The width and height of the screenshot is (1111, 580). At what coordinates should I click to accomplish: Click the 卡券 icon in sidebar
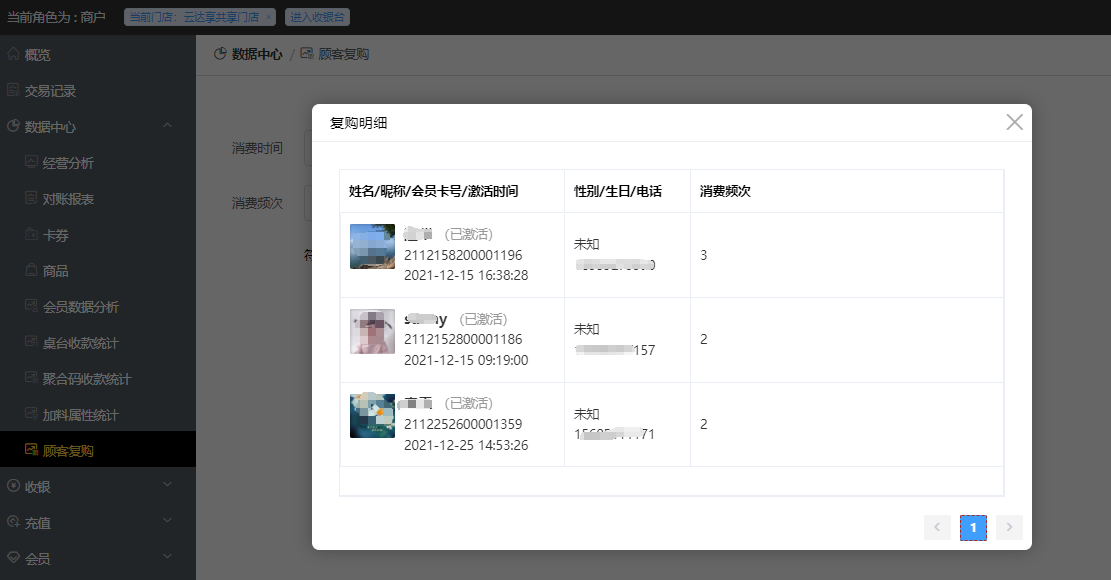click(x=31, y=234)
